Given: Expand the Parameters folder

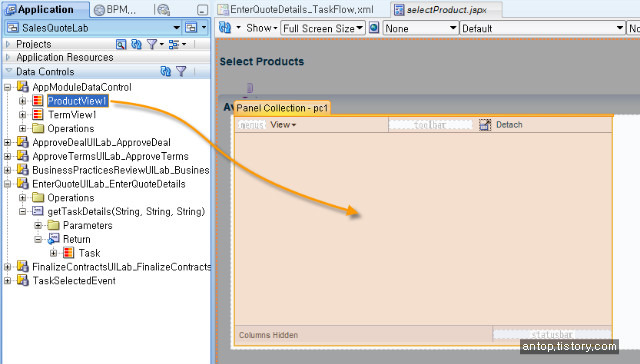Looking at the screenshot, I should coord(38,225).
